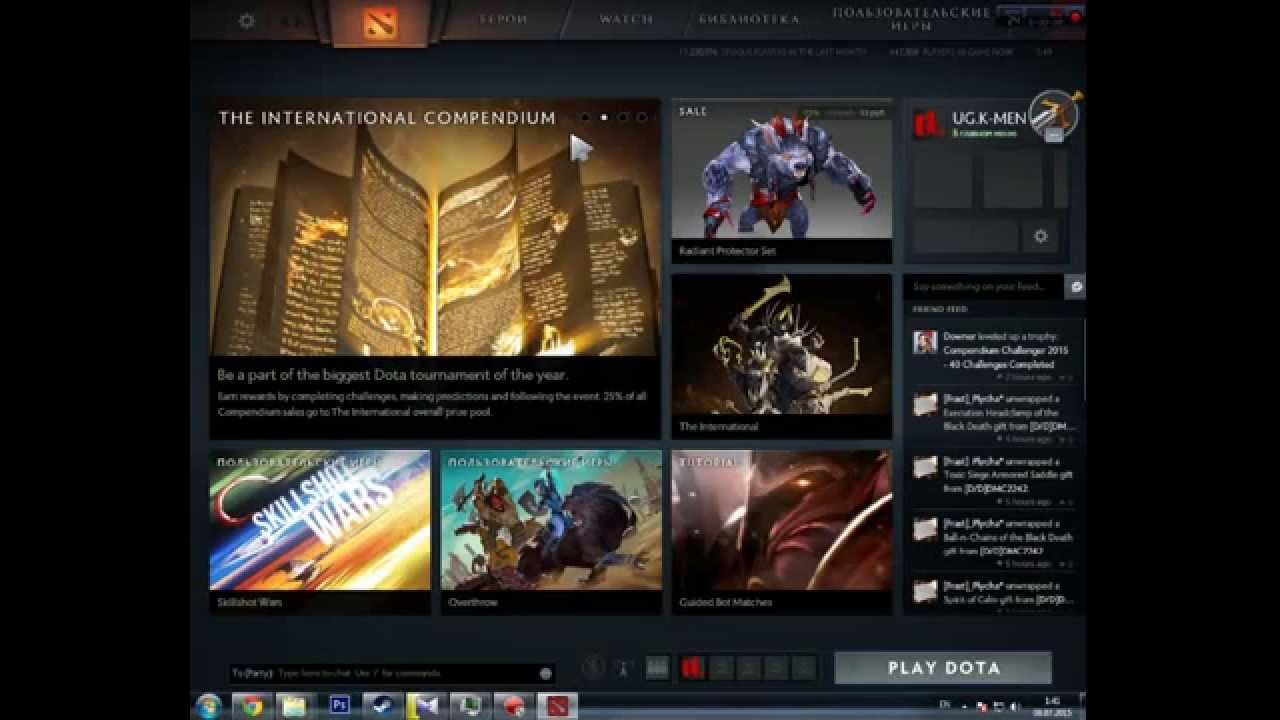The height and width of the screenshot is (720, 1280).
Task: Open the Библиотека tab
Action: pyautogui.click(x=749, y=19)
